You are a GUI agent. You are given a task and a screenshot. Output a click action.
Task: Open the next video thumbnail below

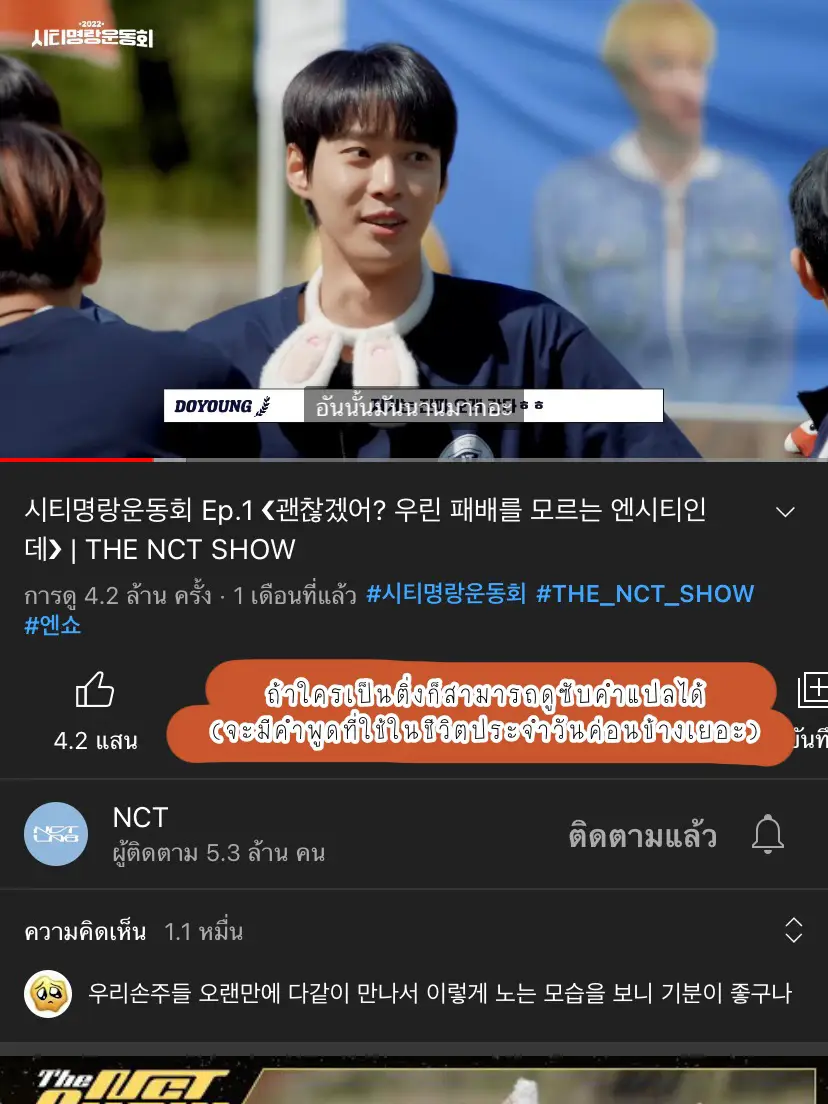tap(414, 1080)
